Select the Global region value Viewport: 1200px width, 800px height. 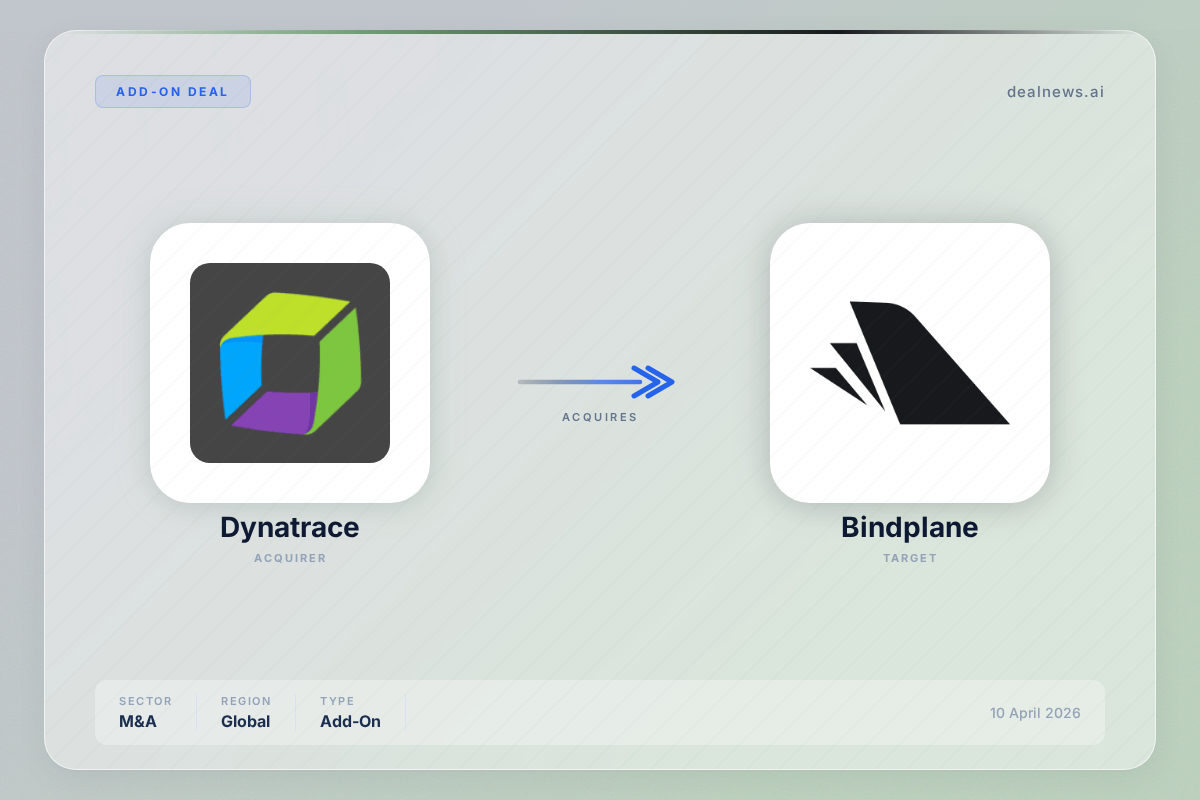(x=245, y=721)
